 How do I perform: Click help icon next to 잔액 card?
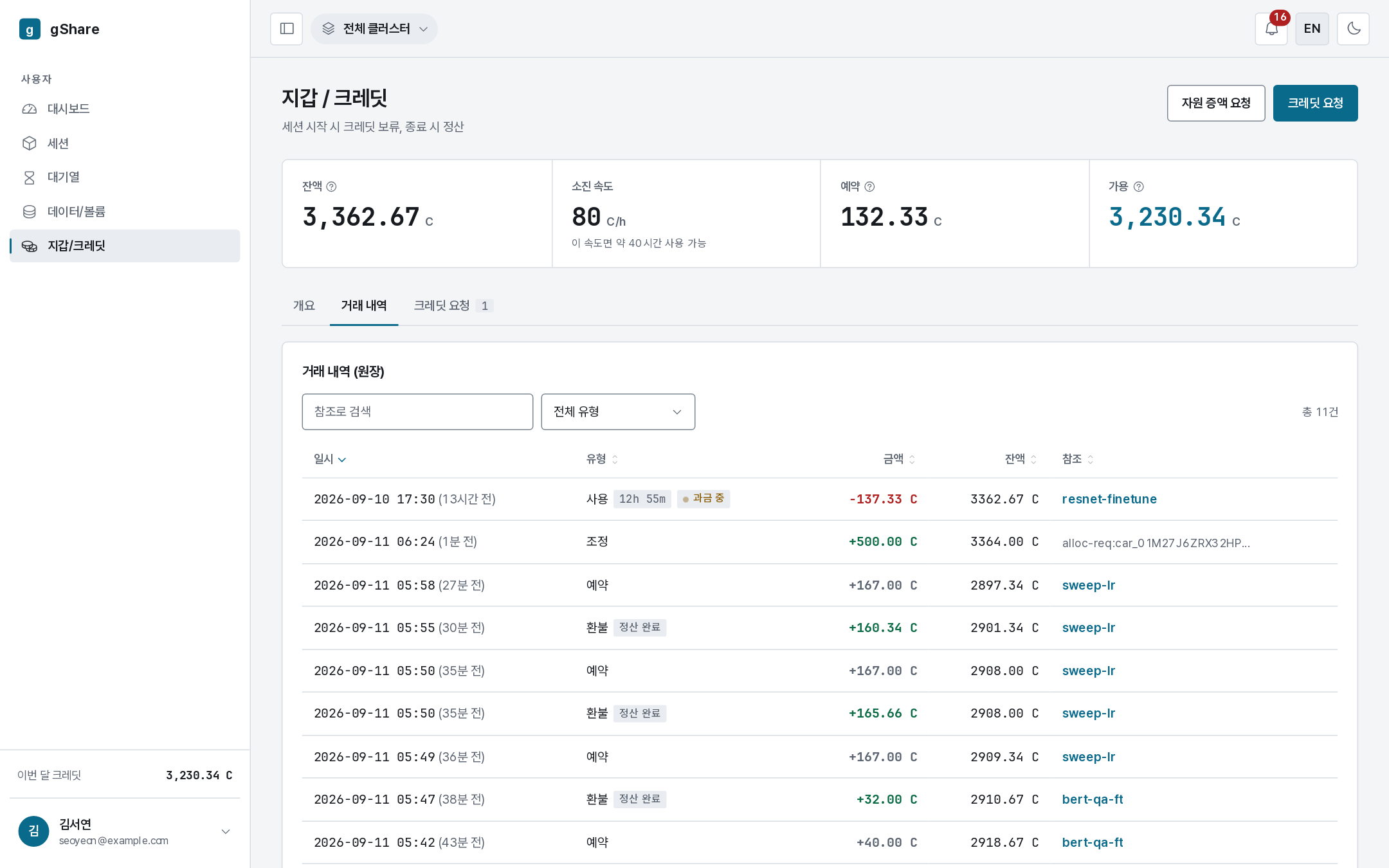[331, 186]
